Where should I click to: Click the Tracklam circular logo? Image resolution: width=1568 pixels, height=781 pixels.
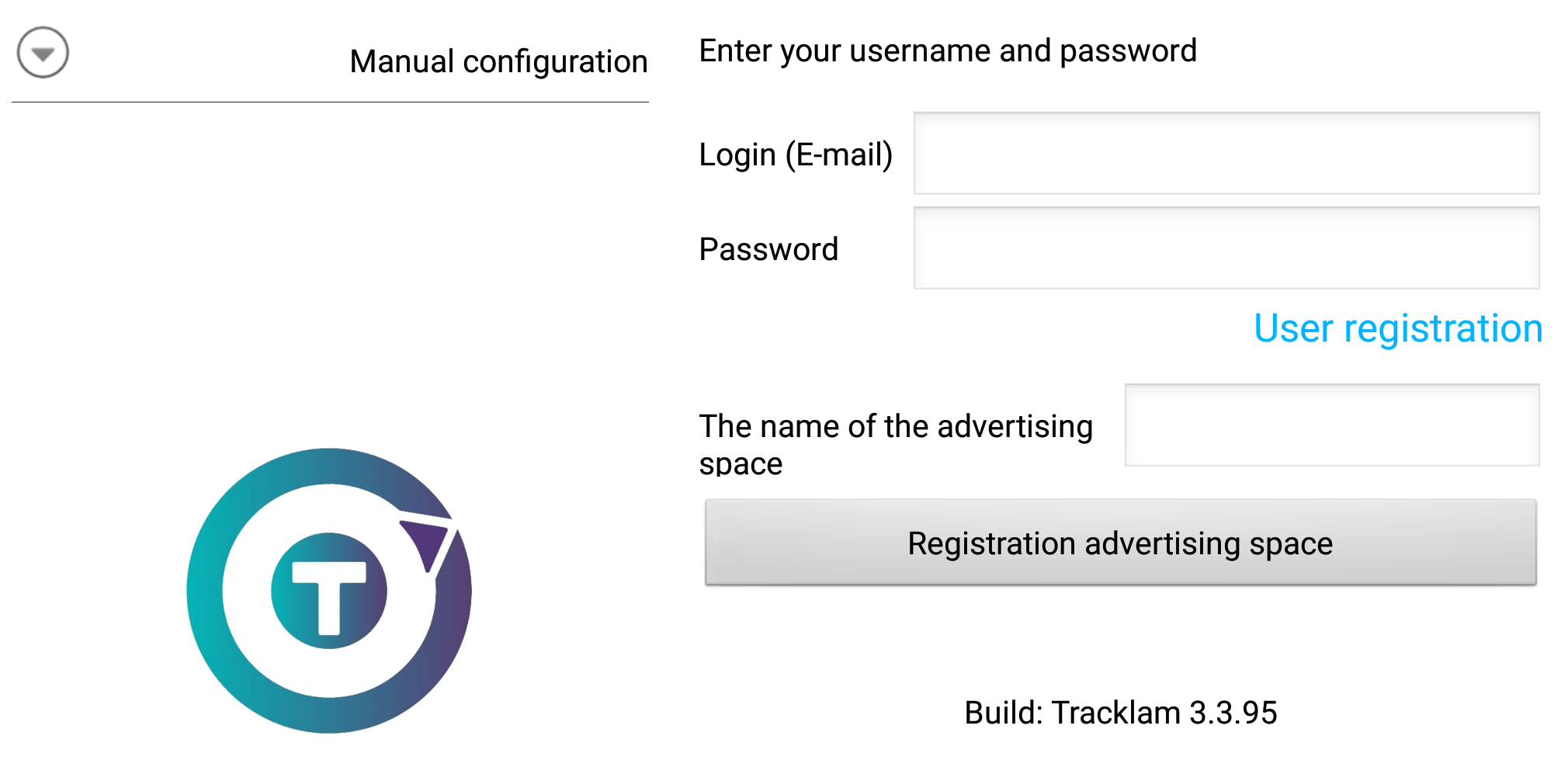point(329,591)
